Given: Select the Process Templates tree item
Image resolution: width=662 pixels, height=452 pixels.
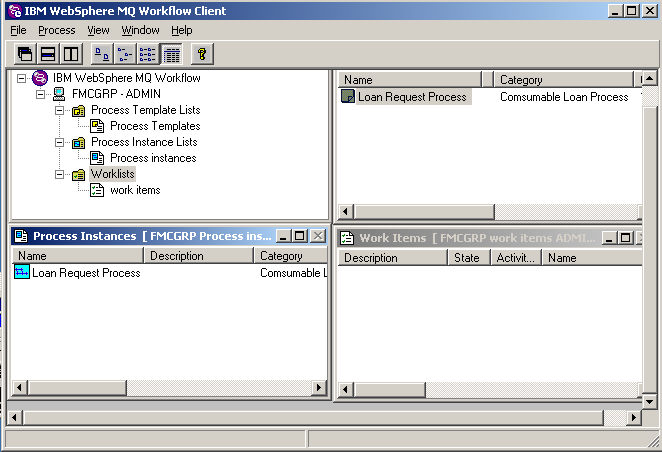Looking at the screenshot, I should click(x=155, y=126).
